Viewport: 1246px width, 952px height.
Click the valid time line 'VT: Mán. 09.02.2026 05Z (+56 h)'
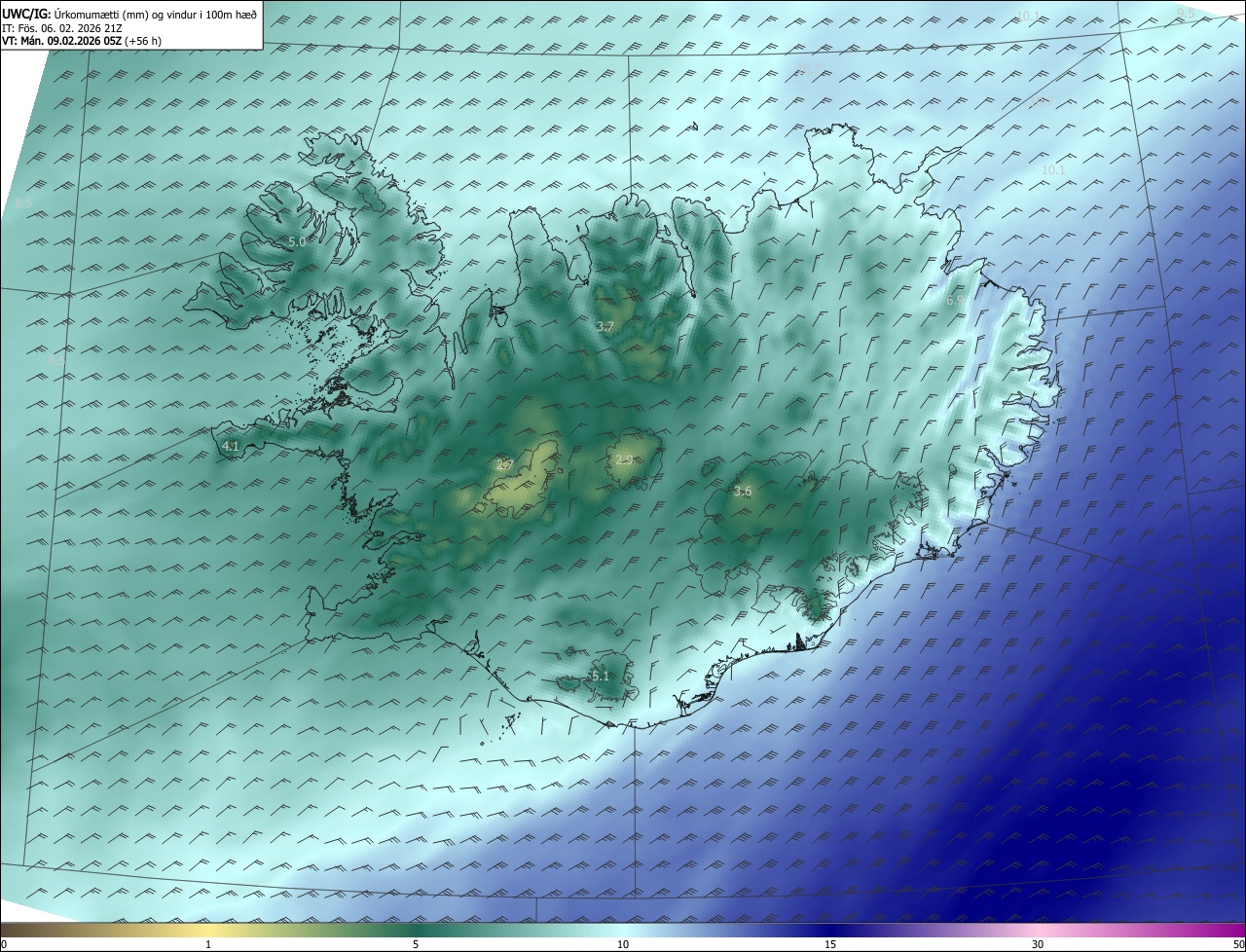click(82, 41)
